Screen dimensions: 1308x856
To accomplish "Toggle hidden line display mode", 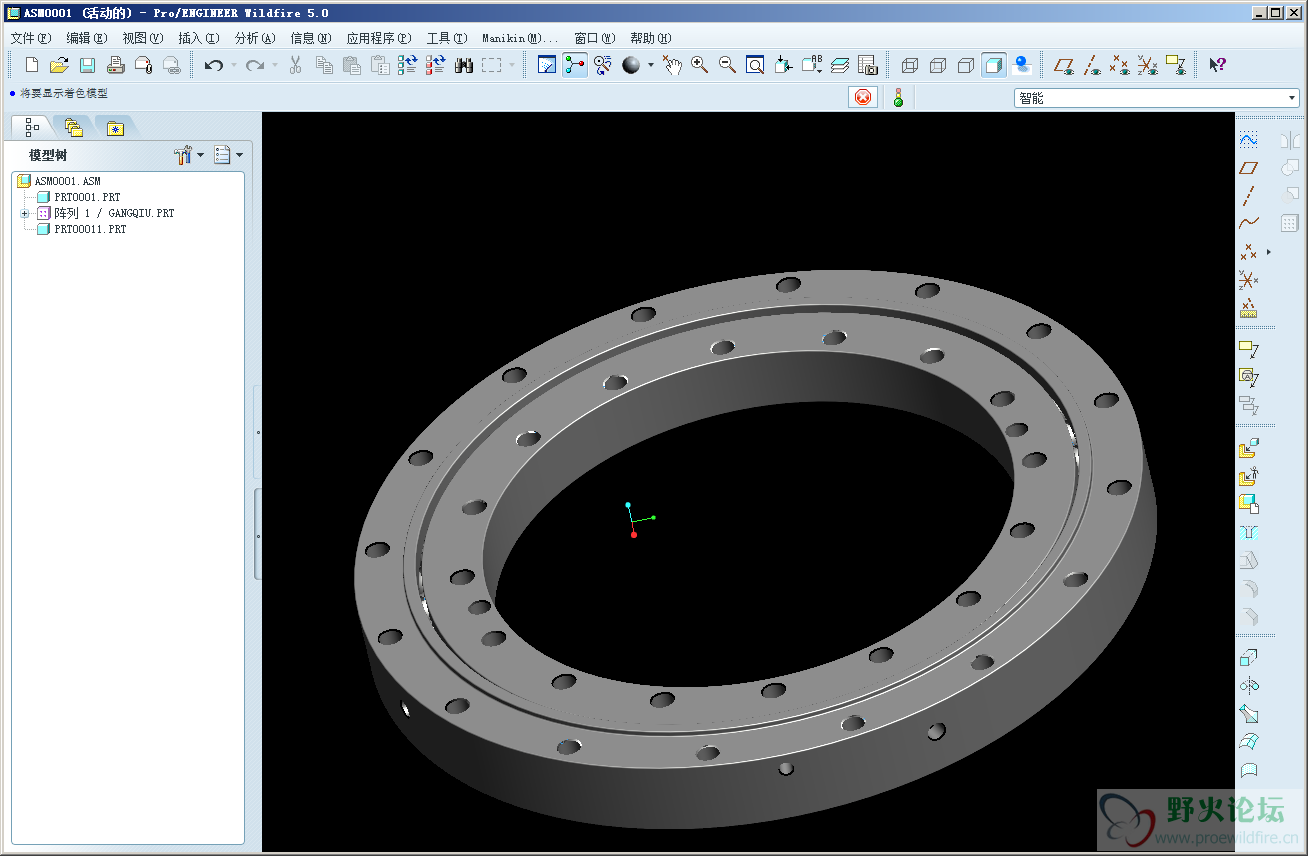I will (x=938, y=65).
